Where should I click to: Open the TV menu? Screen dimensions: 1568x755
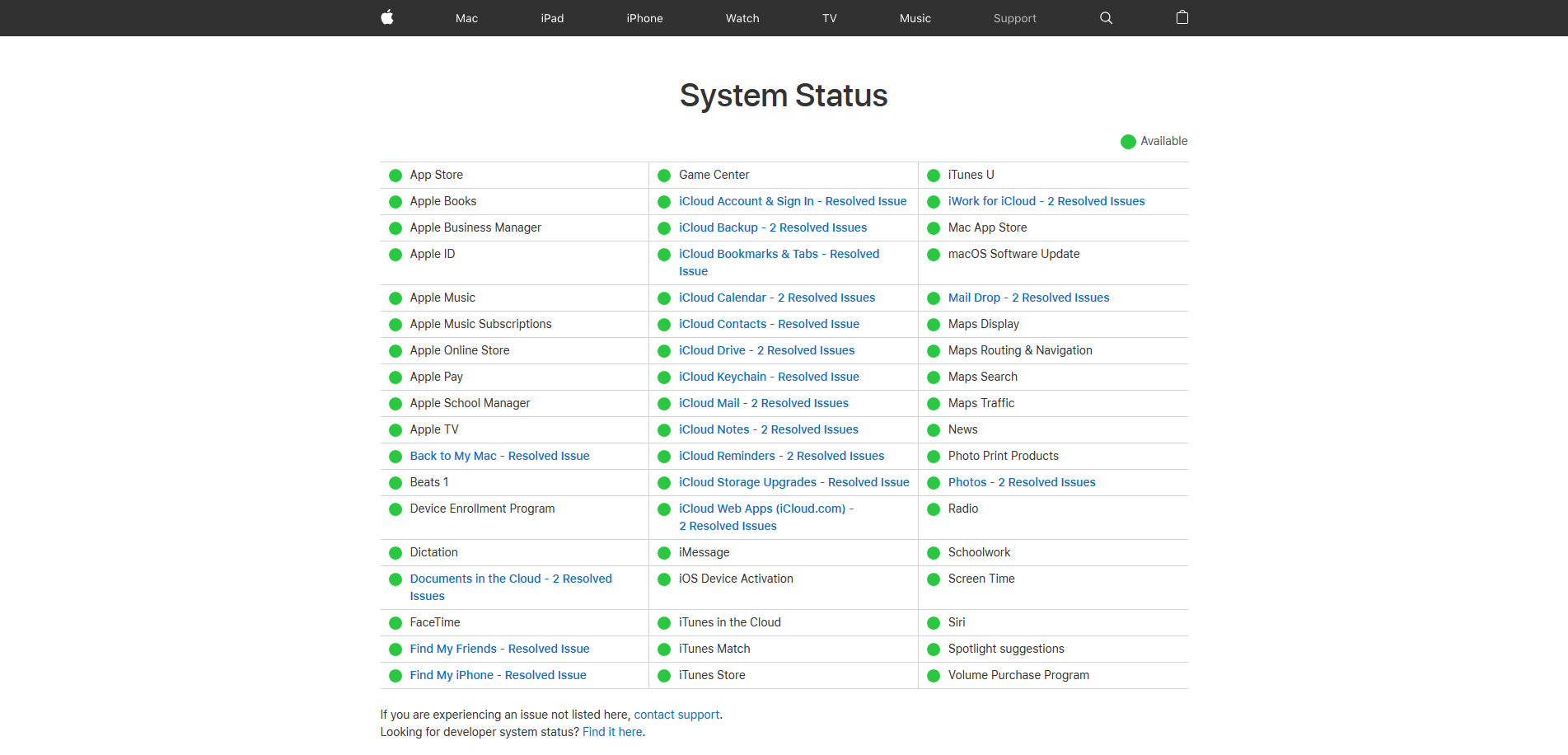(x=830, y=18)
